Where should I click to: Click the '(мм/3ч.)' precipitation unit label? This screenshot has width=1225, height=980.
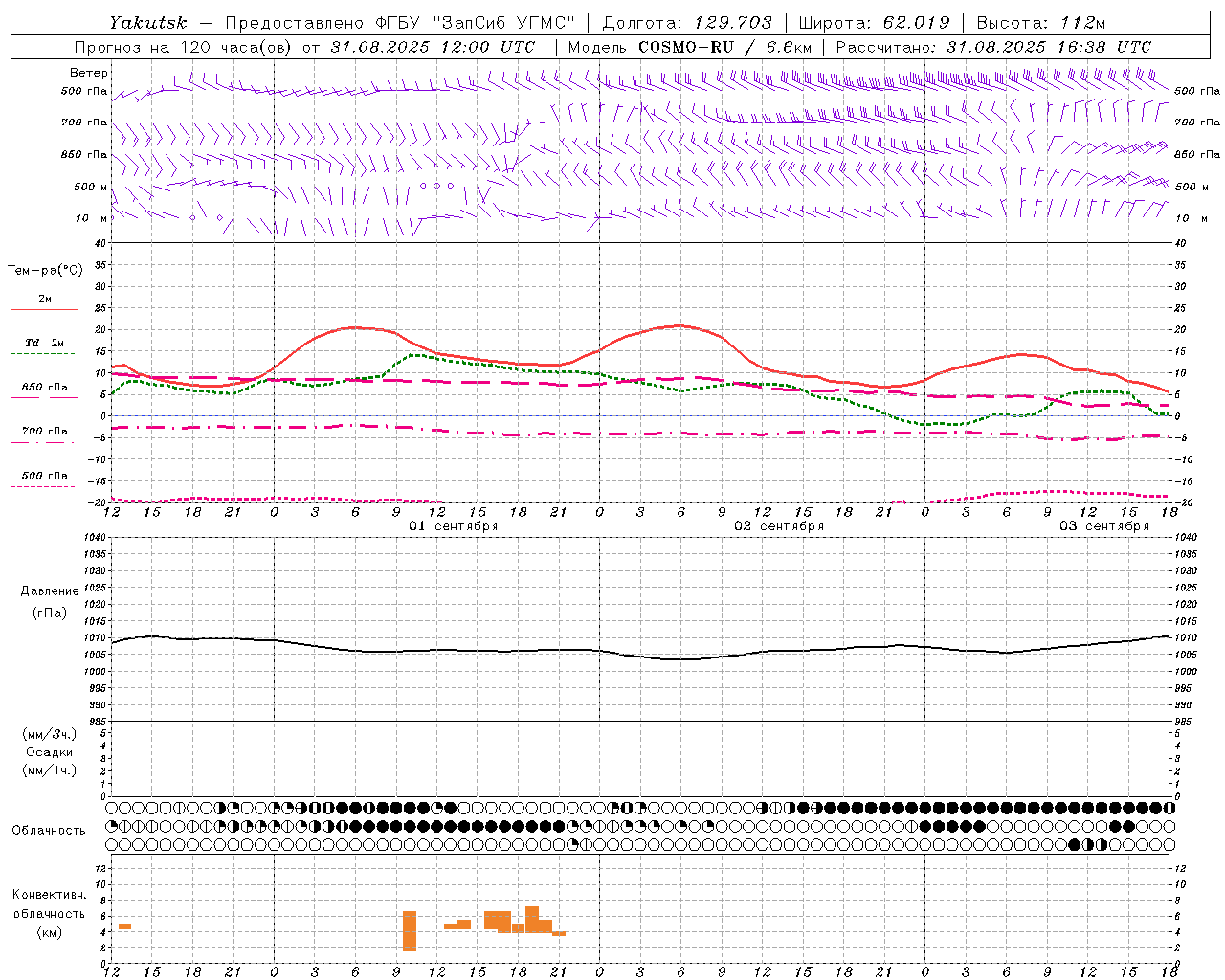coord(49,734)
